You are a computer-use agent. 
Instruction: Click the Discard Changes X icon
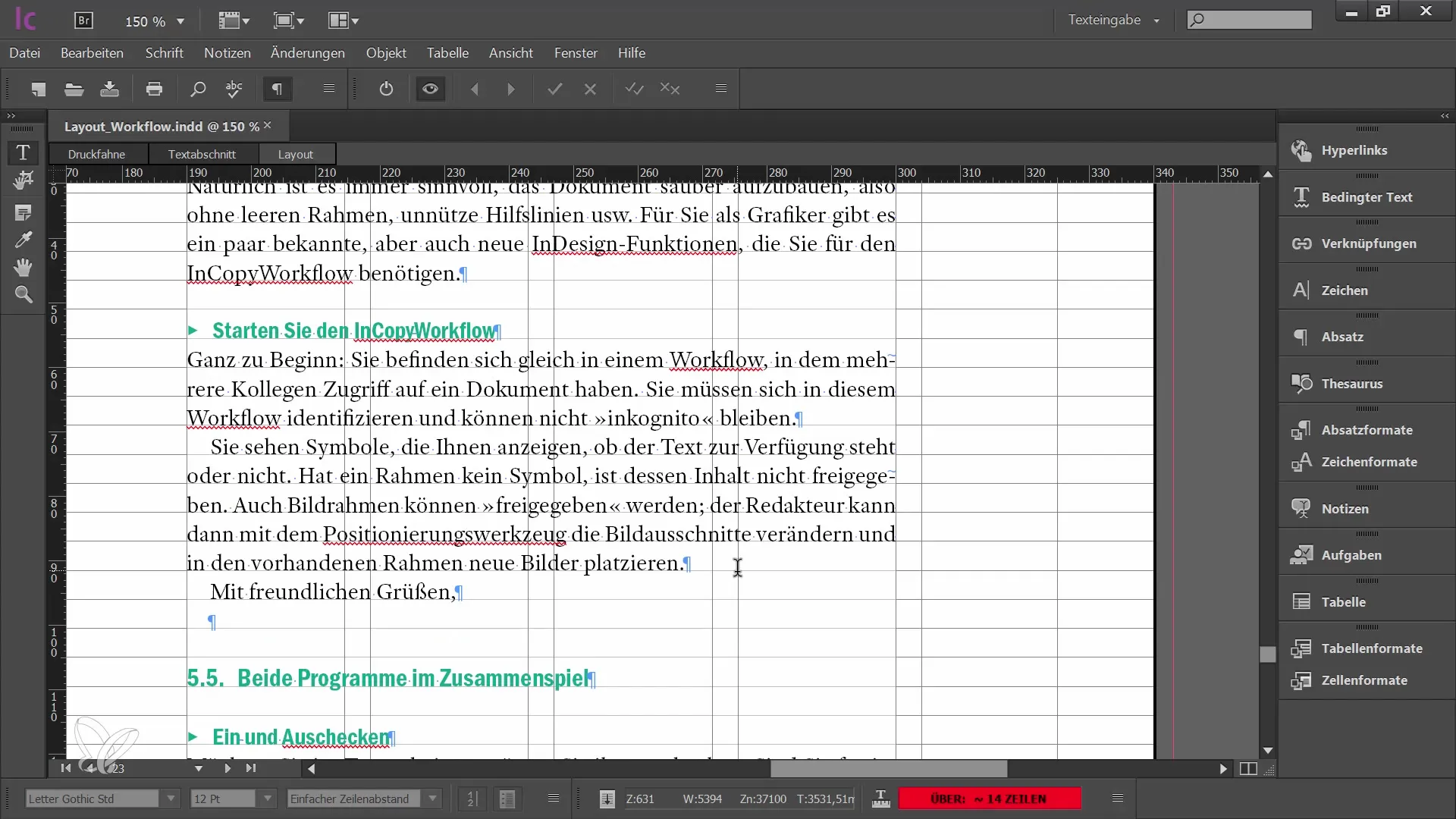click(x=591, y=89)
